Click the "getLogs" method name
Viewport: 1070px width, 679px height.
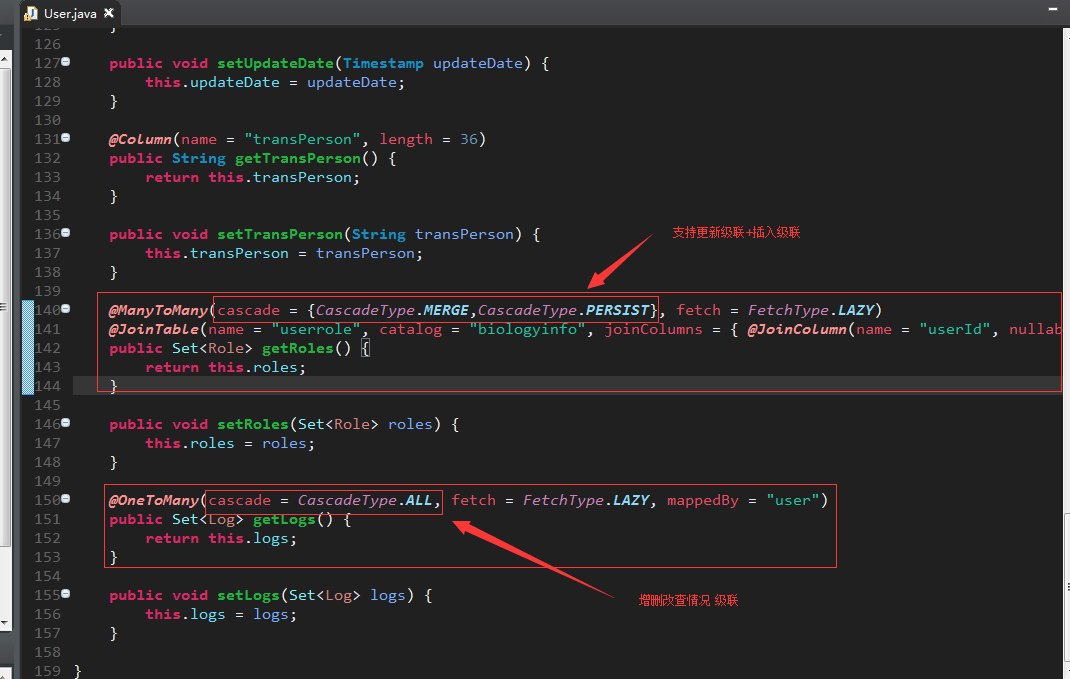click(284, 520)
